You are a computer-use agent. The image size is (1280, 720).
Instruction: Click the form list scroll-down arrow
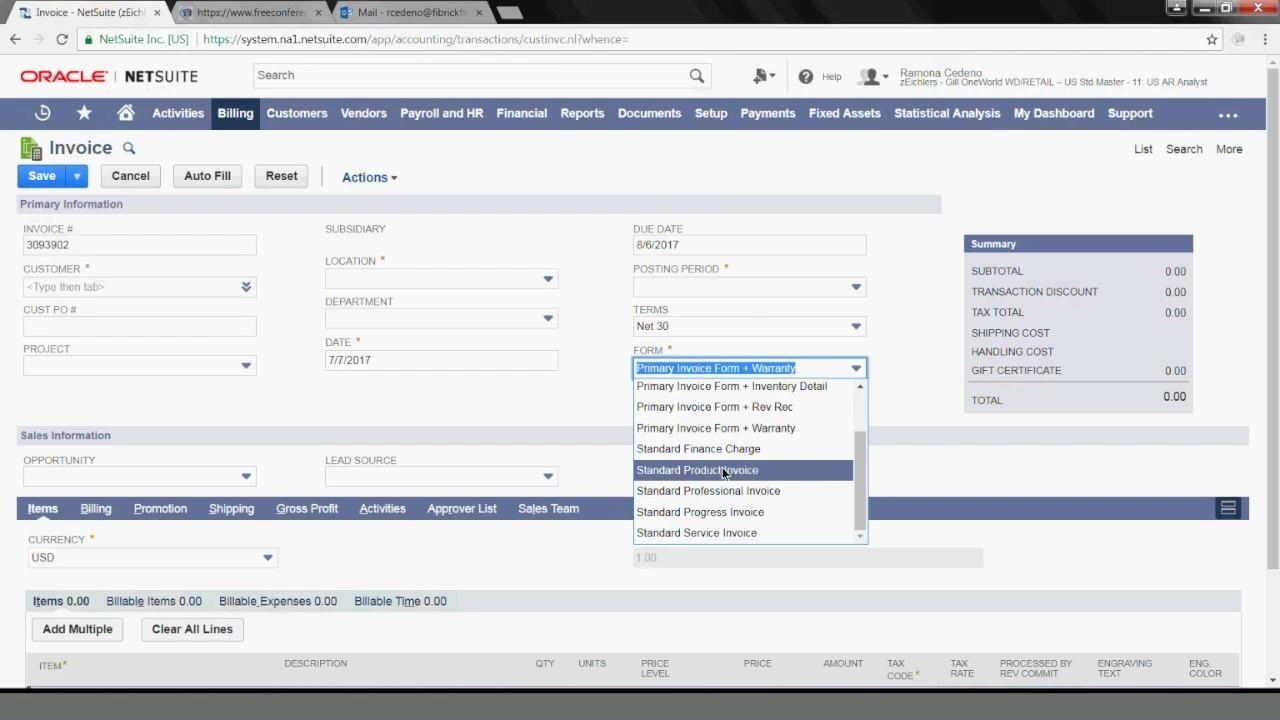click(x=860, y=537)
